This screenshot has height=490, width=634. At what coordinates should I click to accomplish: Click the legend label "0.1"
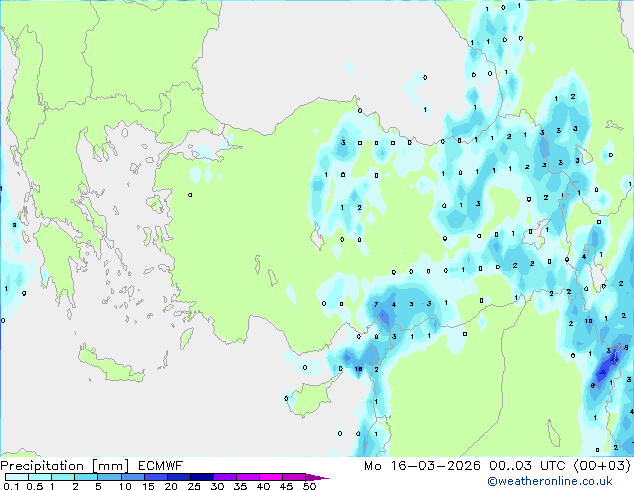11,486
